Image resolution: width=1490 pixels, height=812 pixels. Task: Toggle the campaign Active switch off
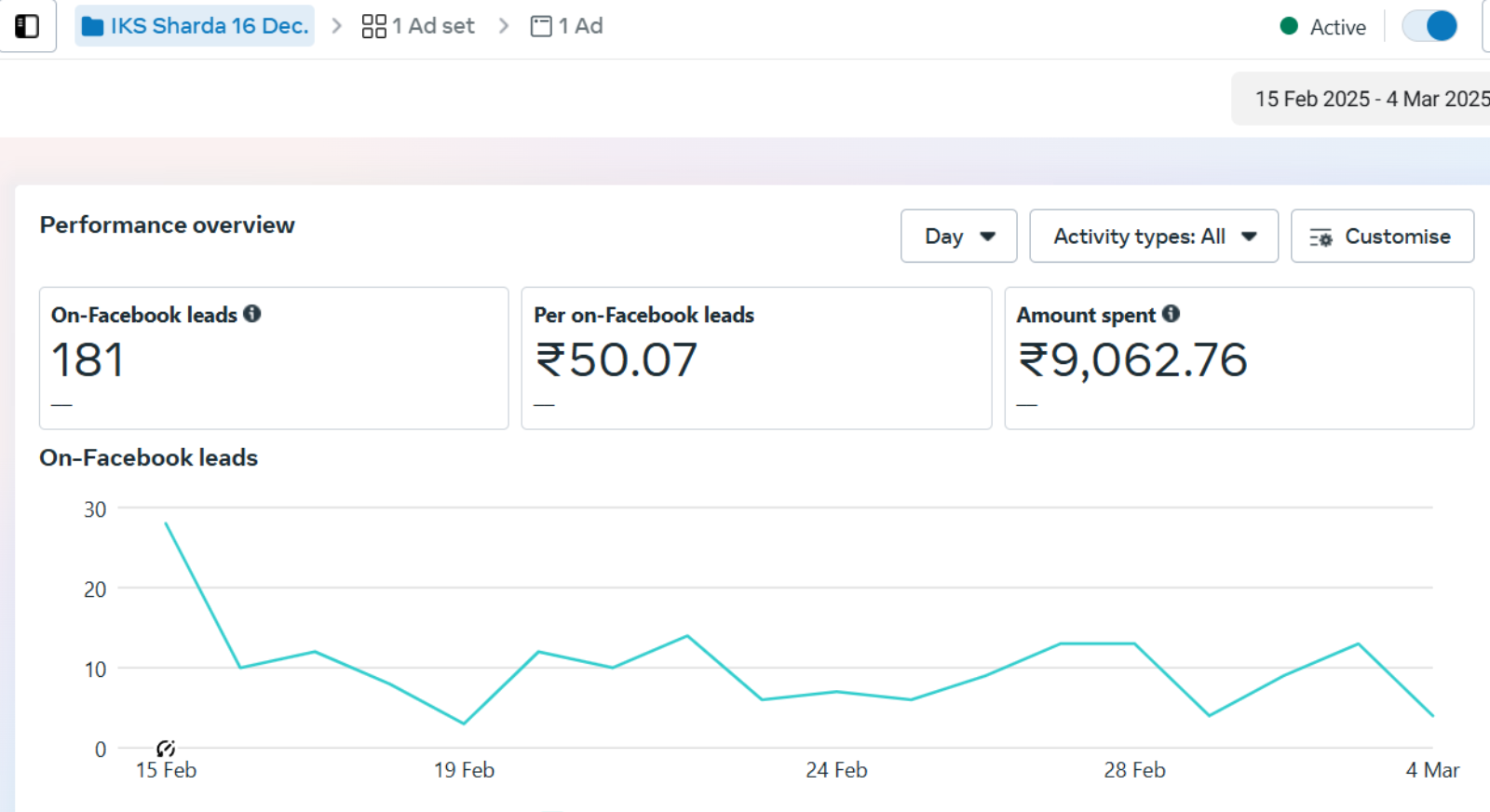coord(1429,26)
